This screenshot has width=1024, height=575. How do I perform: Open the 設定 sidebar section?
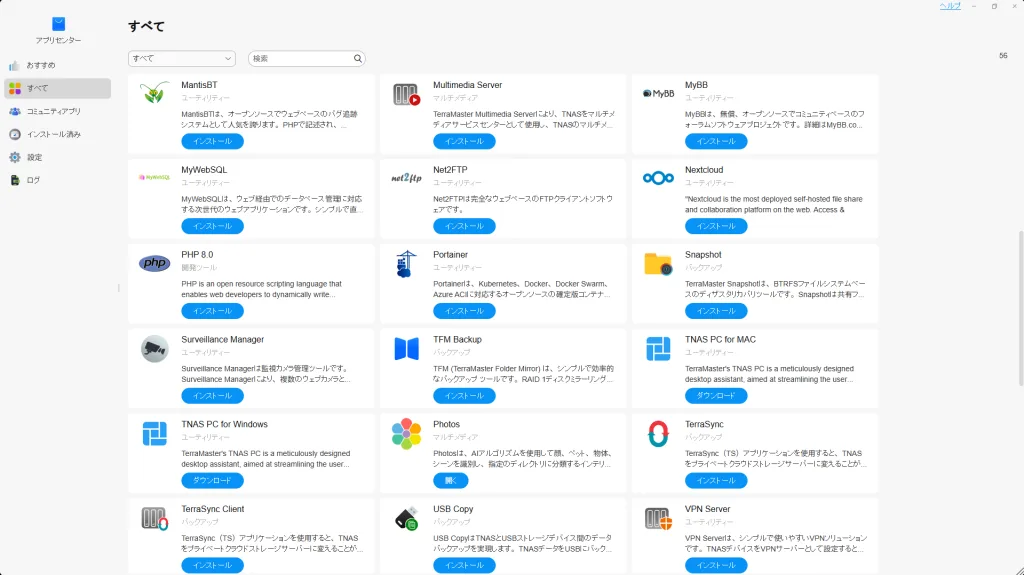click(x=57, y=157)
